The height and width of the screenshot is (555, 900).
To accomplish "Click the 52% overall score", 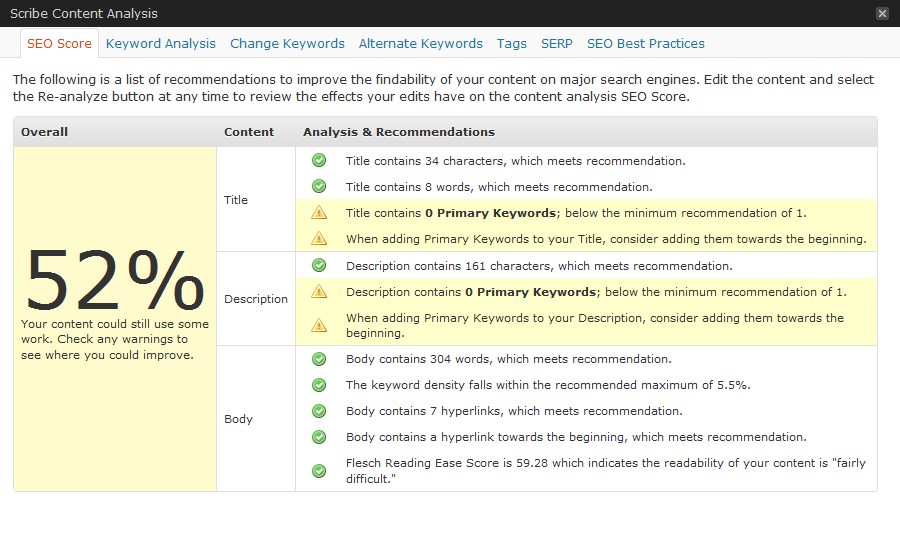I will click(x=115, y=281).
